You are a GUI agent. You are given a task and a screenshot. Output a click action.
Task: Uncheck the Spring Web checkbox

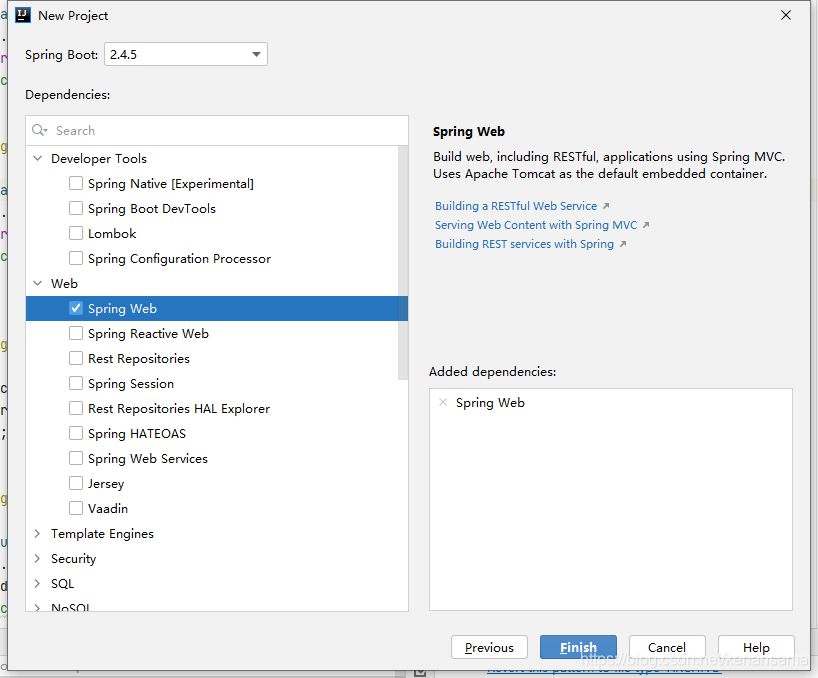[x=76, y=308]
